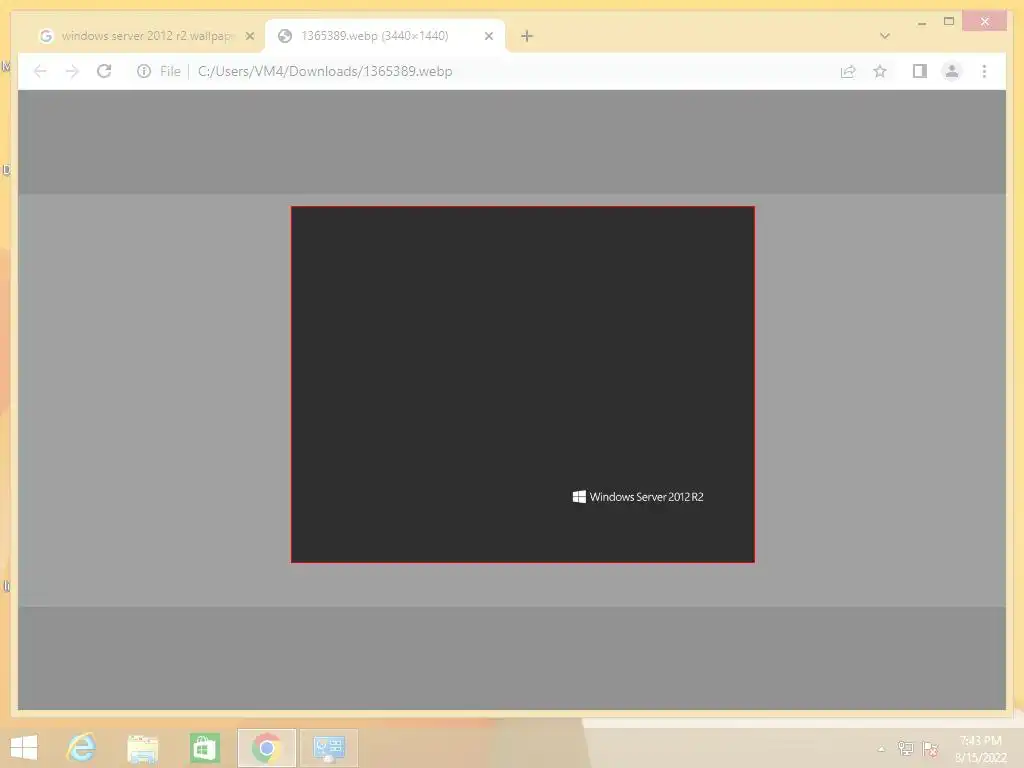
Task: Click the taskbar clock showing 7:43 PM
Action: [x=980, y=748]
